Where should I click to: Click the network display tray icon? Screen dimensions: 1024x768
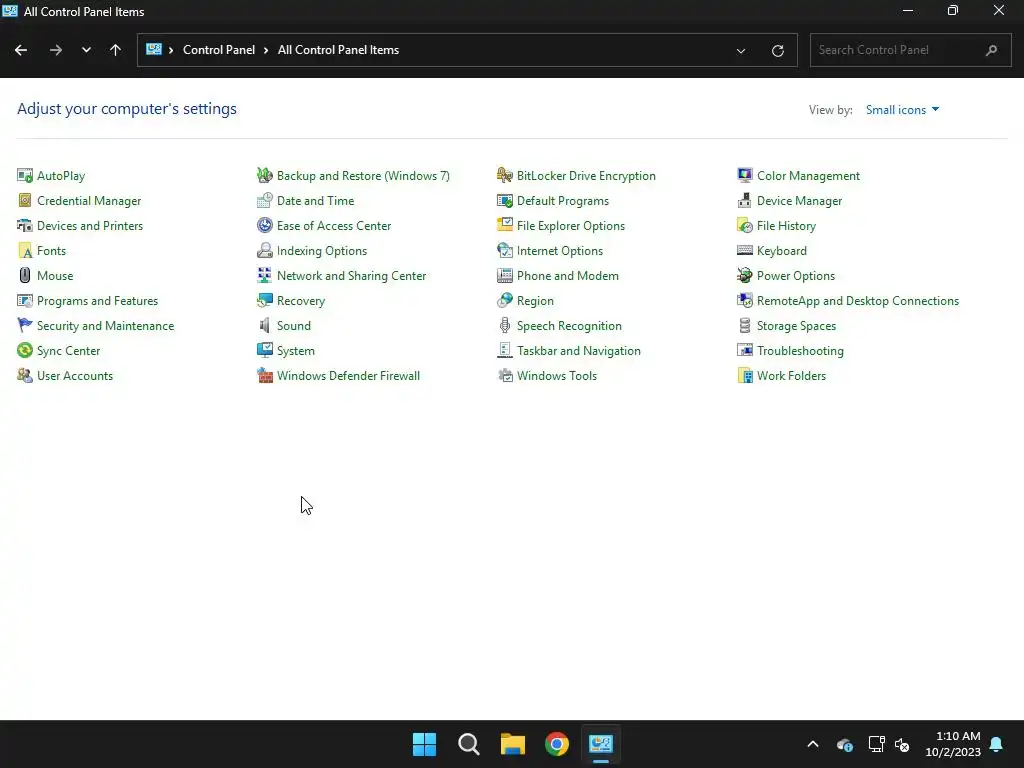(x=876, y=744)
